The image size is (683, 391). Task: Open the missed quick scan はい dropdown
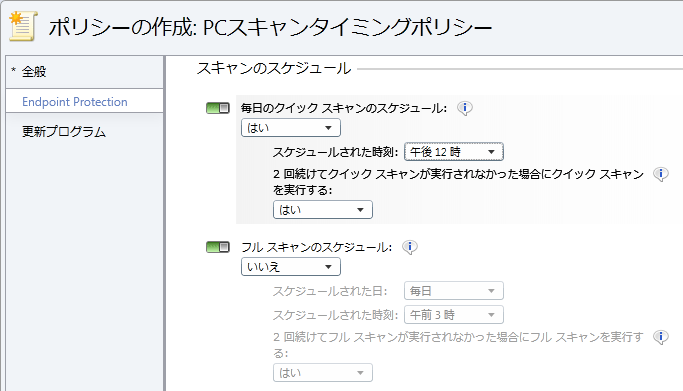(x=323, y=210)
